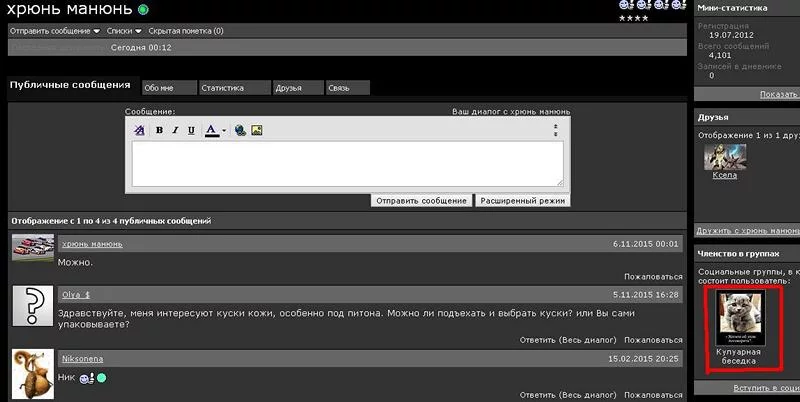The image size is (800, 402).
Task: Click the insert link globe icon
Action: point(240,130)
